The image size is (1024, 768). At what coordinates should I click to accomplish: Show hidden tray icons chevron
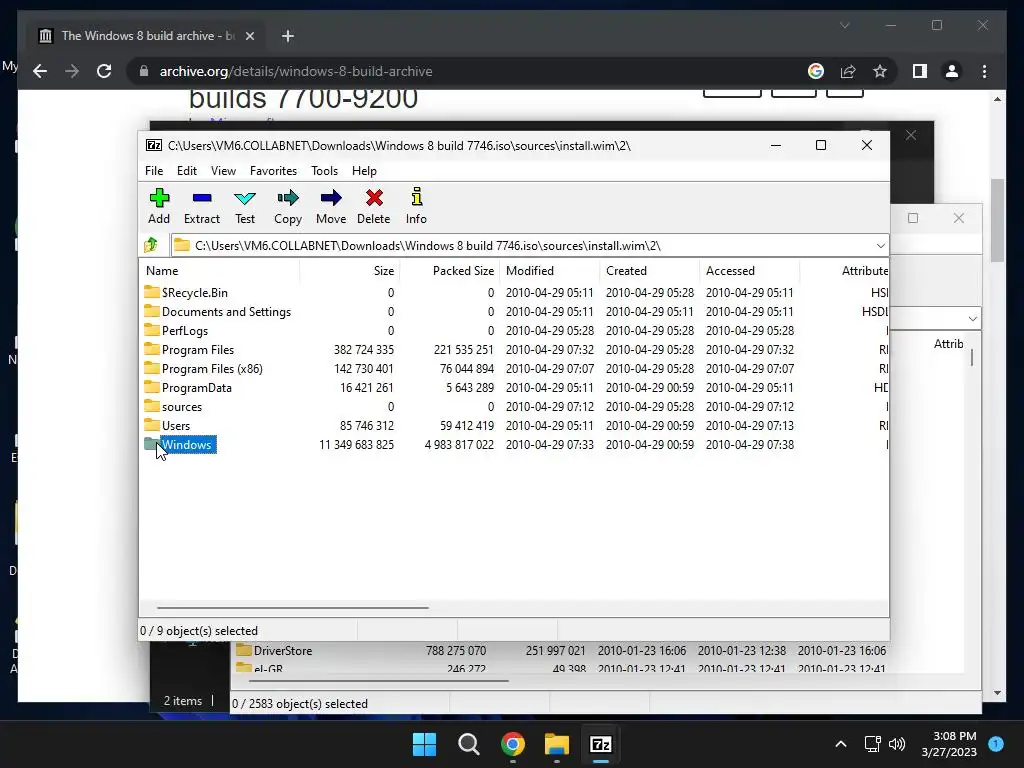pyautogui.click(x=840, y=744)
